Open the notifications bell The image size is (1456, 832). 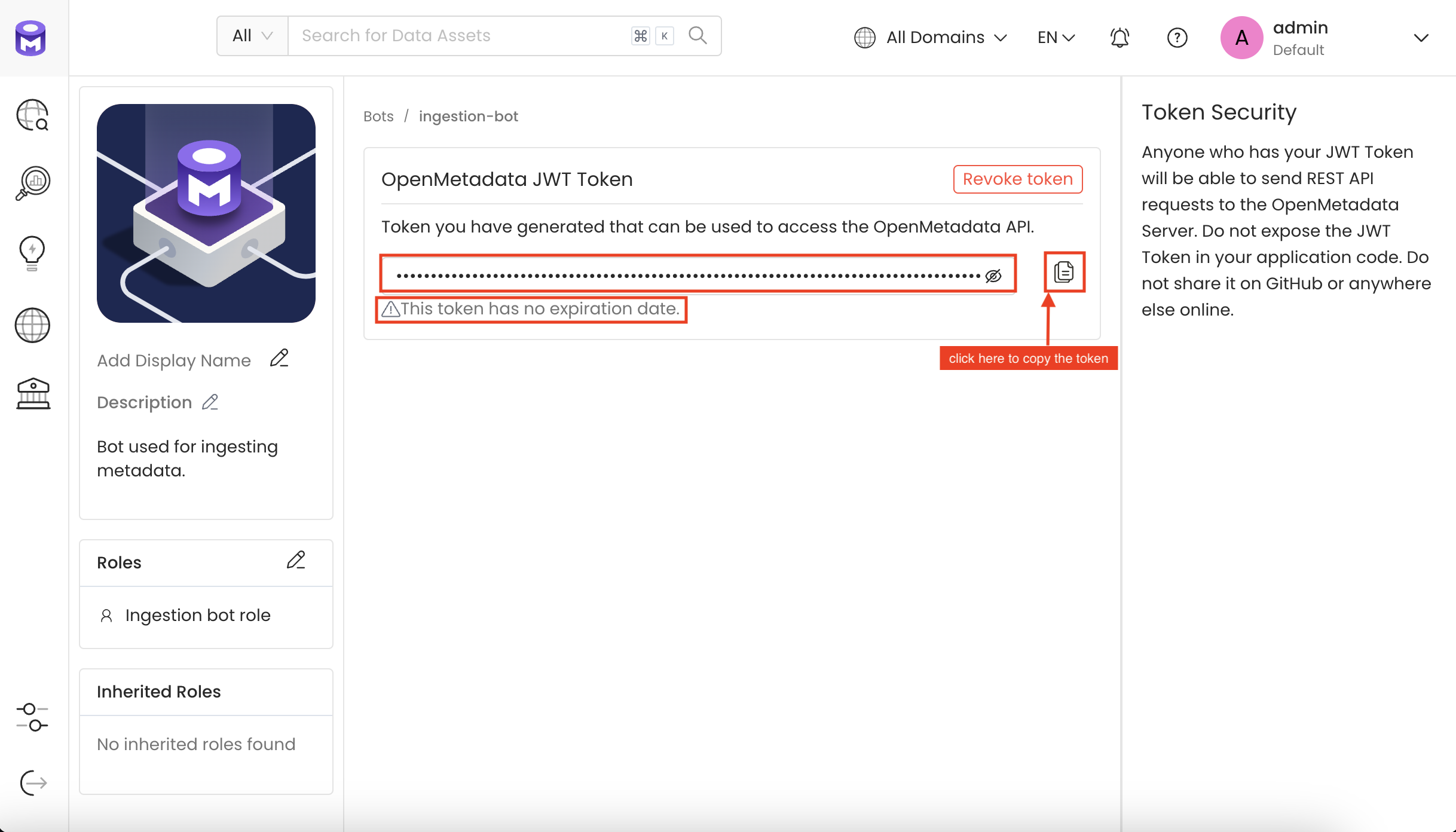coord(1119,38)
